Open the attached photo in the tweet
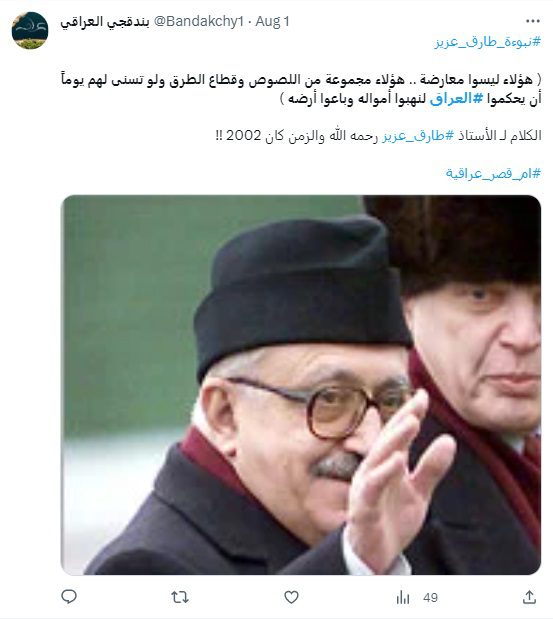Screen dimensions: 553x619 [301, 385]
